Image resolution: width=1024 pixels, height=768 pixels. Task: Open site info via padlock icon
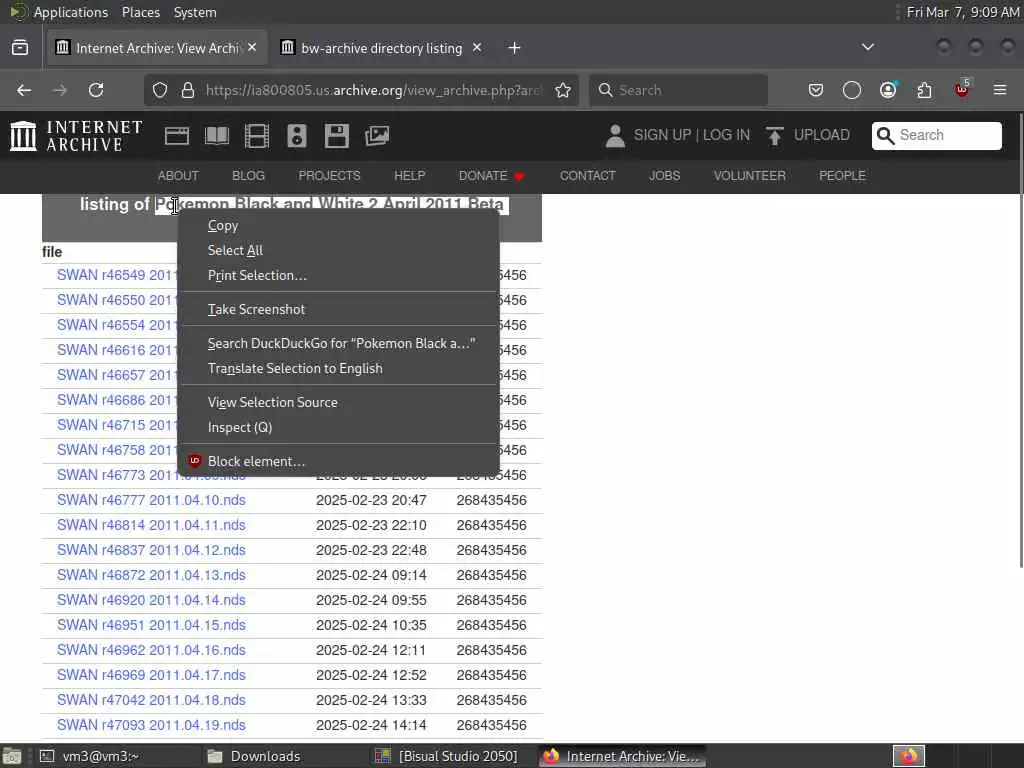(x=188, y=90)
